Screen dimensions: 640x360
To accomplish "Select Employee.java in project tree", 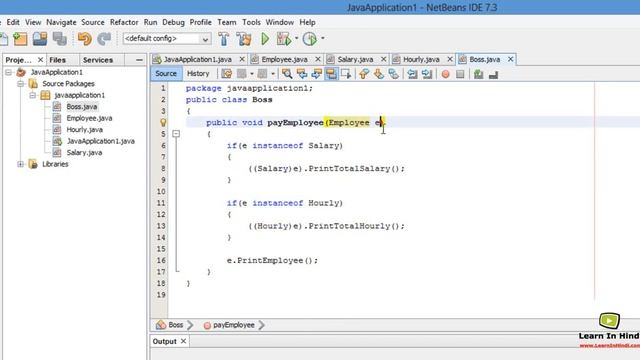I will [x=89, y=118].
